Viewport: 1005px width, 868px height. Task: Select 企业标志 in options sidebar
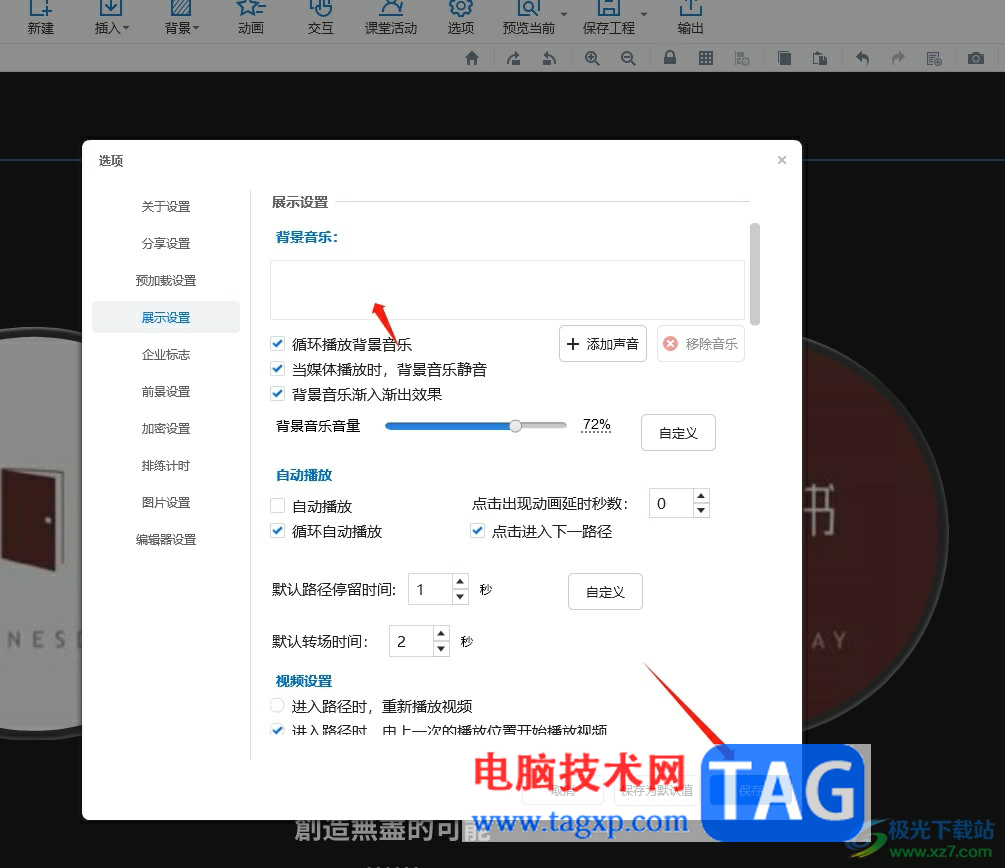pyautogui.click(x=166, y=355)
